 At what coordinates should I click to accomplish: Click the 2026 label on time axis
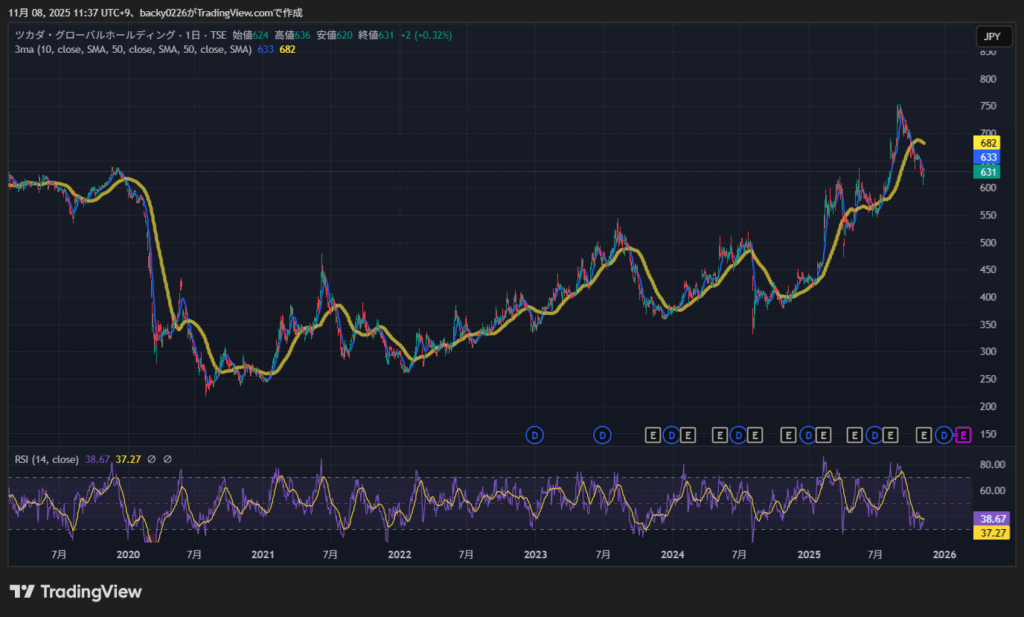pos(945,554)
